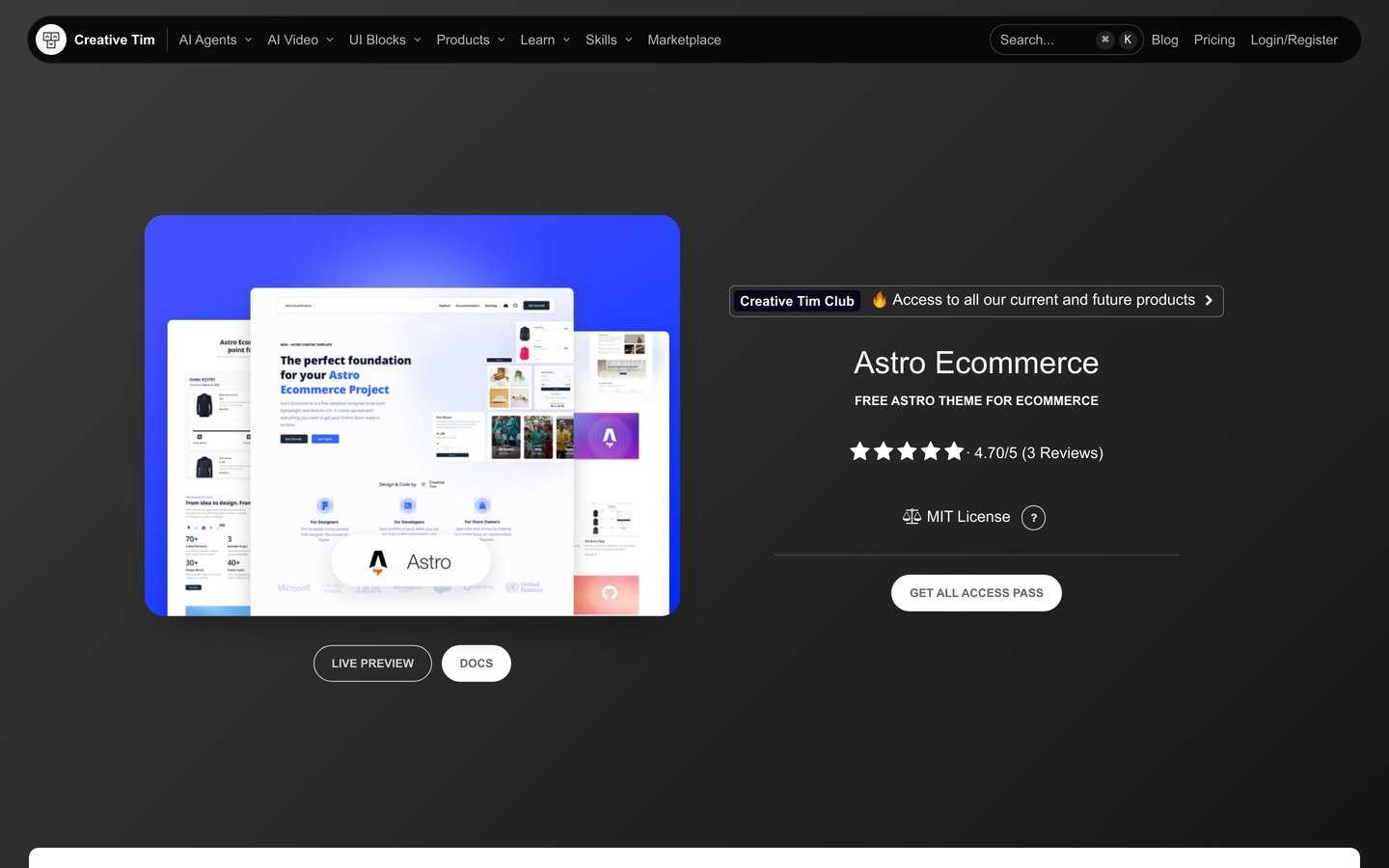Click the chevron arrow on club banner
The width and height of the screenshot is (1389, 868).
pyautogui.click(x=1209, y=301)
